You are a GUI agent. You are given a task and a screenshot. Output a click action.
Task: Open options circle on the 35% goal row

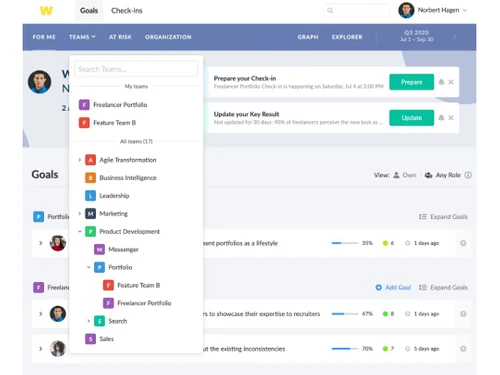point(463,243)
